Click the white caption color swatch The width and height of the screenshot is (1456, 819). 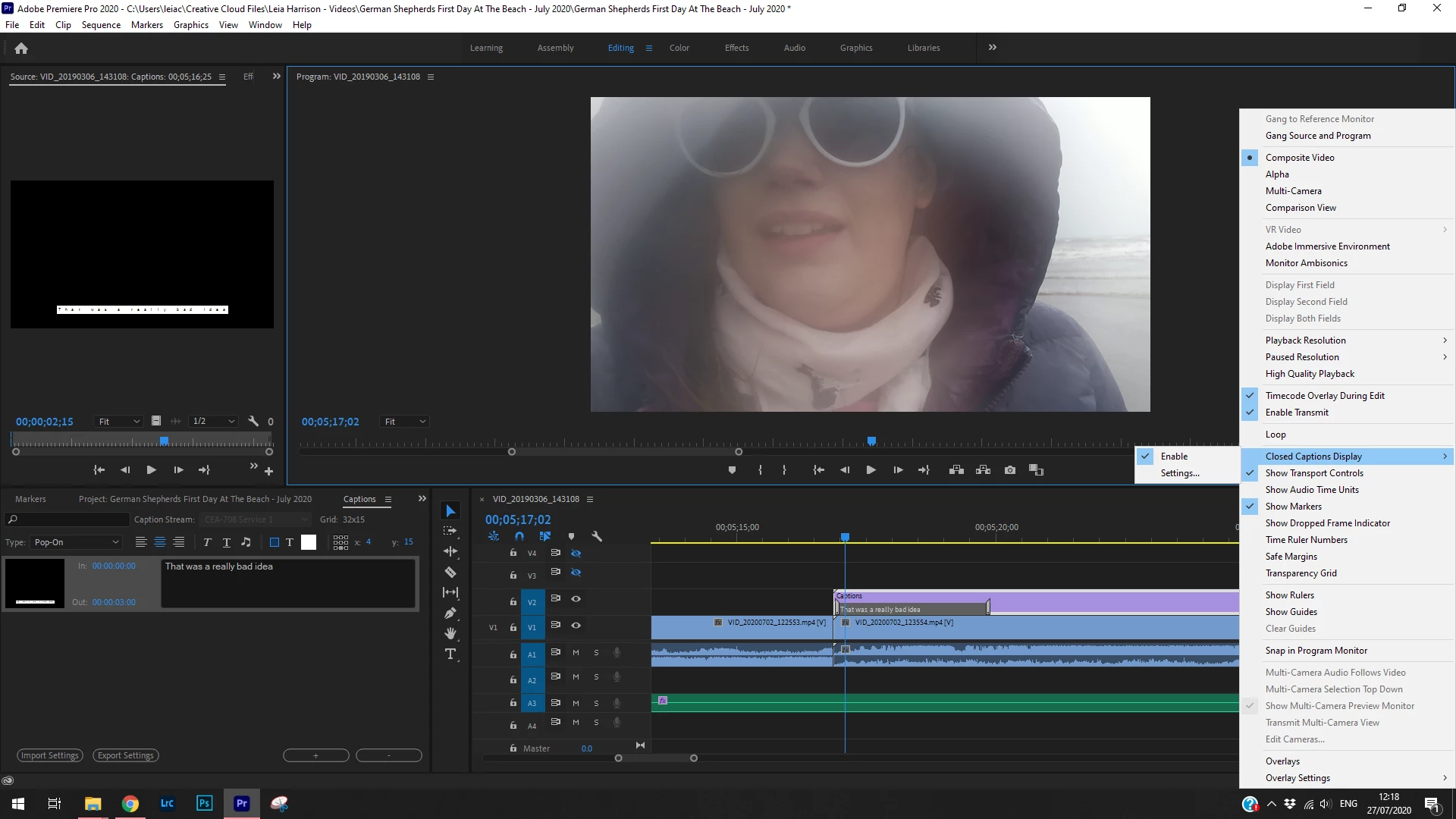click(x=309, y=542)
